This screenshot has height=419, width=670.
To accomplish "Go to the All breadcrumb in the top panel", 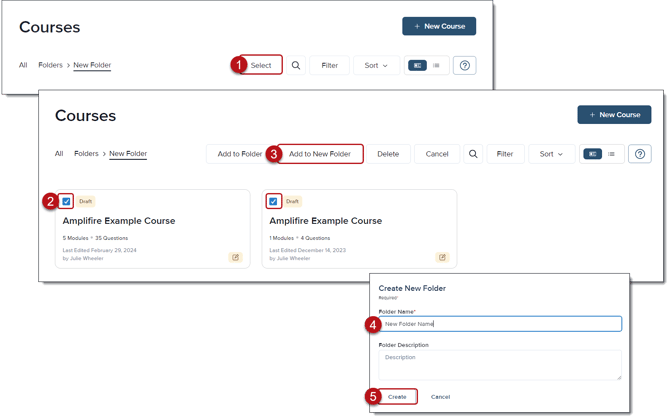I will [x=23, y=65].
